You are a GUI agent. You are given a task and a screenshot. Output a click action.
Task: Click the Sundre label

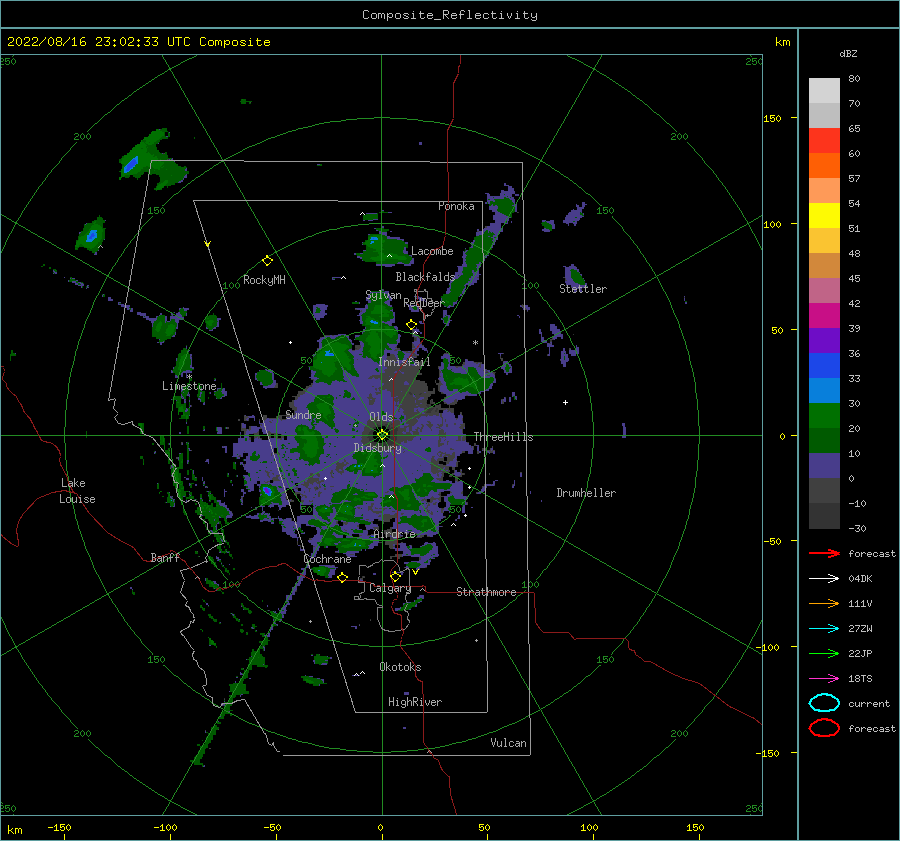[303, 414]
